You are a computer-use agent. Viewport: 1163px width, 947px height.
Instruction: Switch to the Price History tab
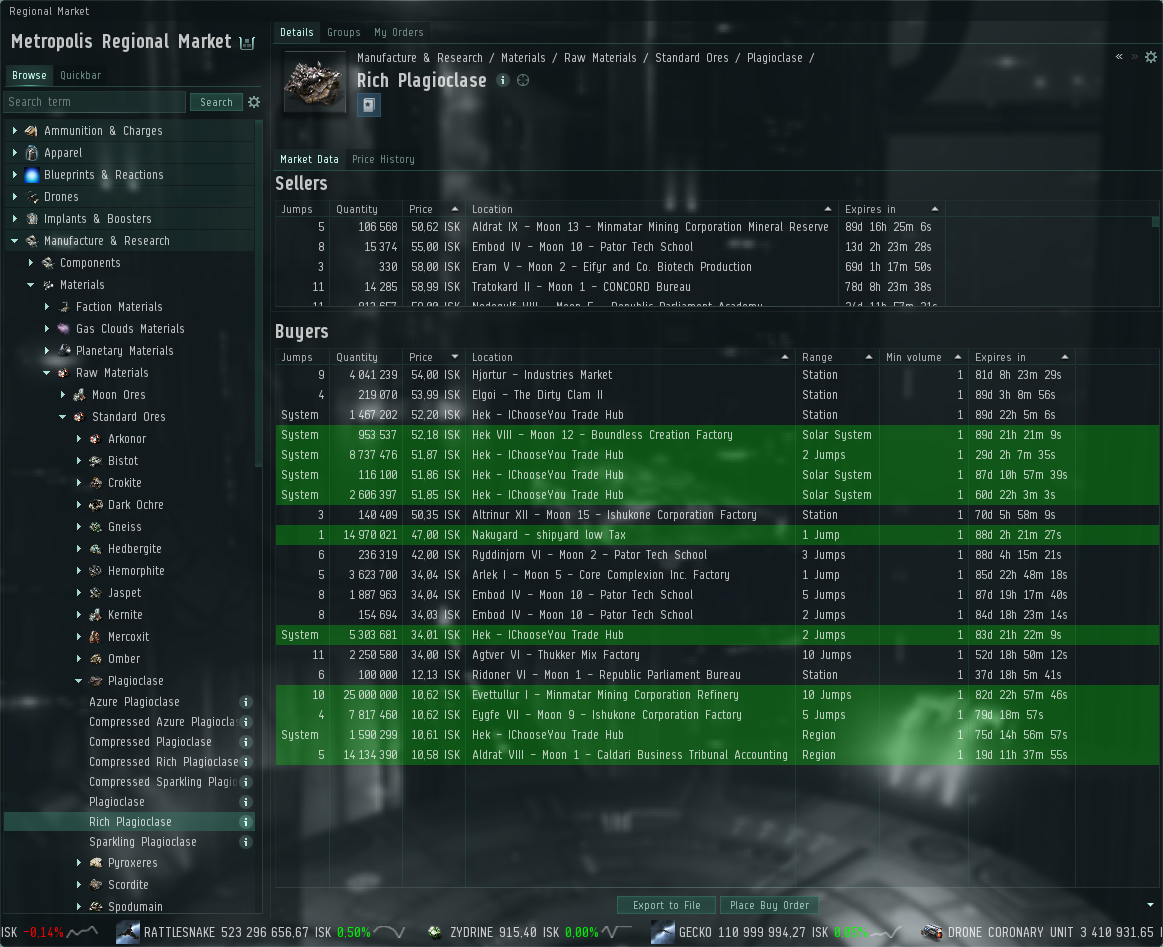pos(383,159)
